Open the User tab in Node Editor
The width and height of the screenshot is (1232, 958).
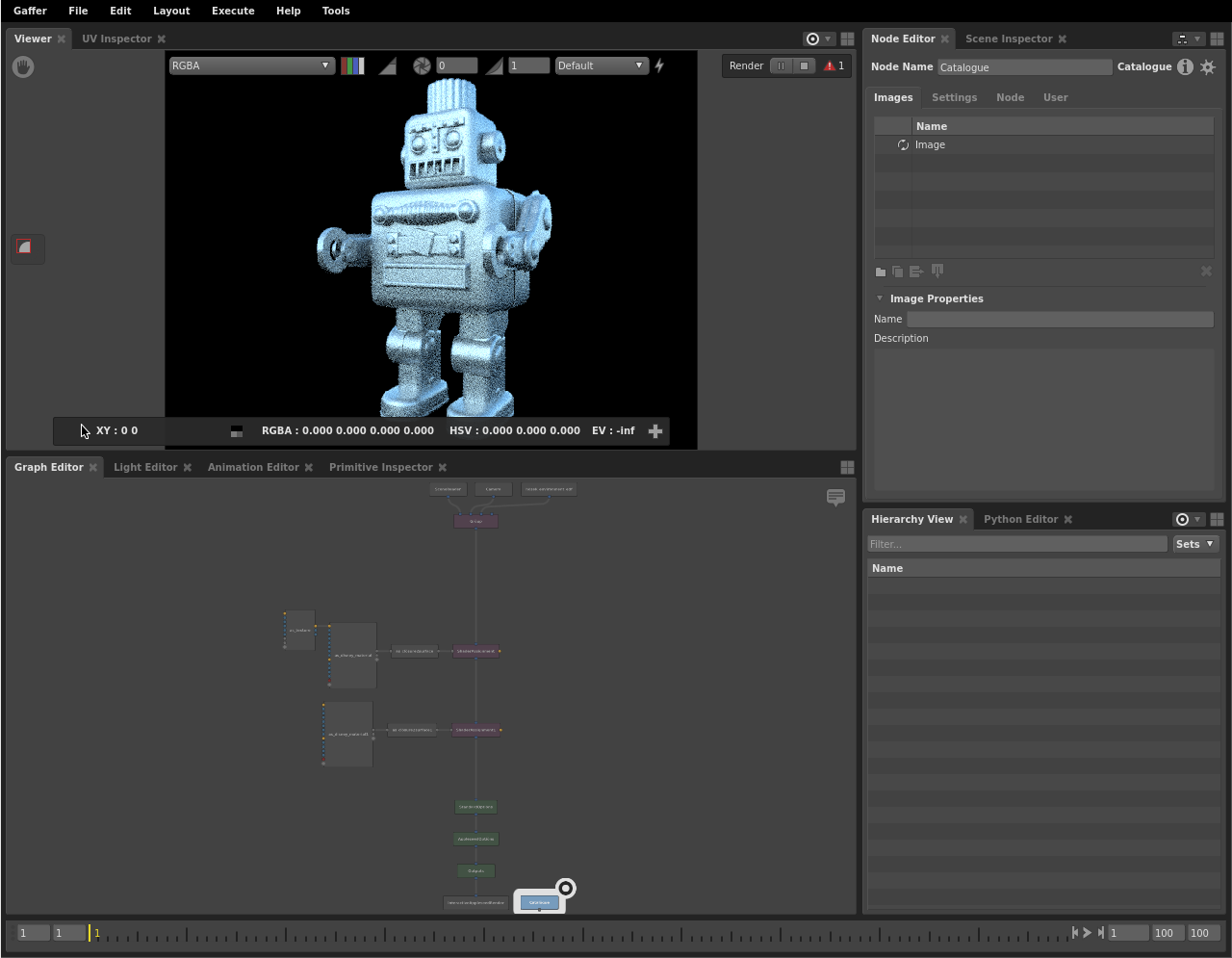click(1055, 97)
